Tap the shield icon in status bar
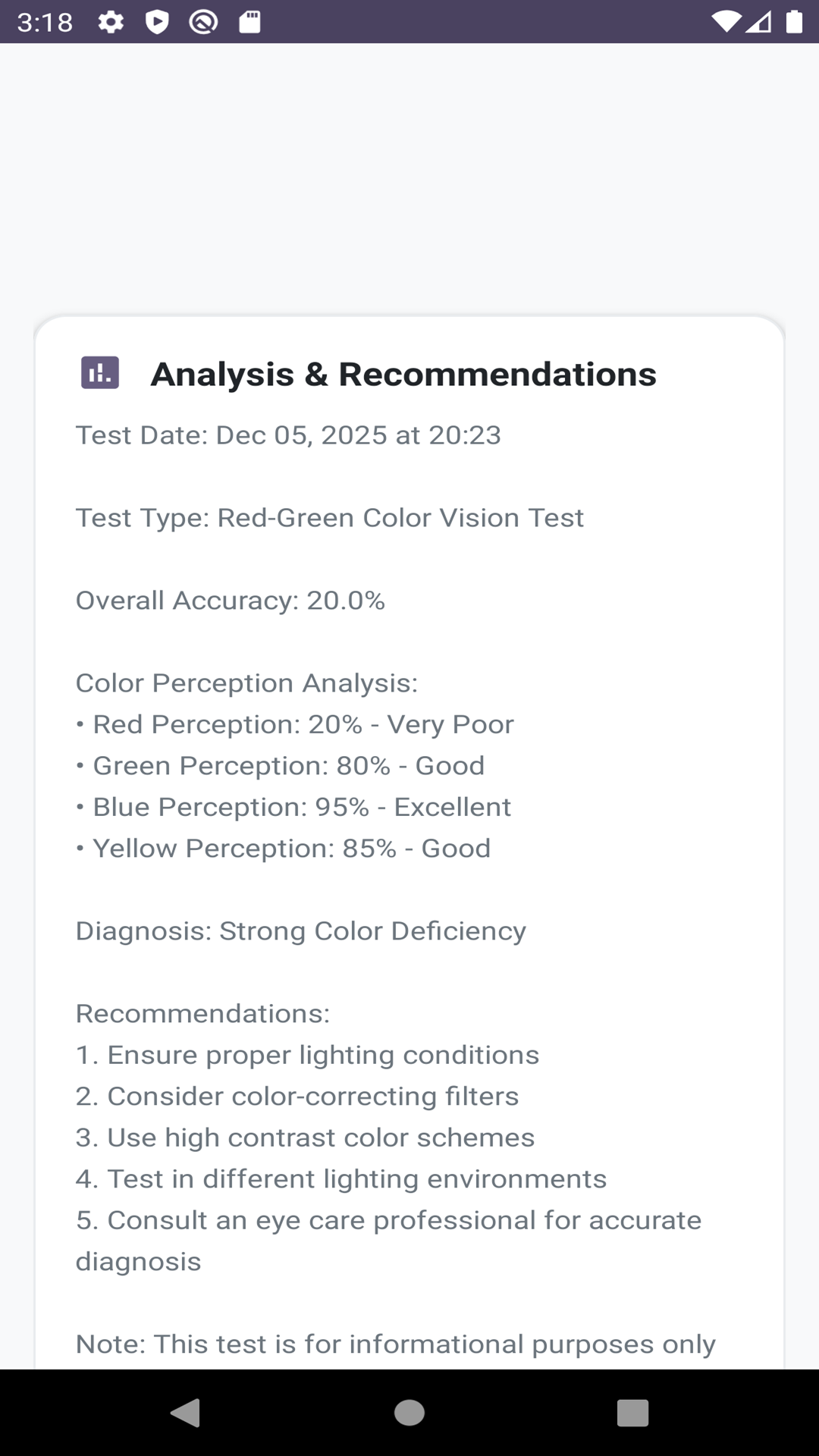The image size is (819, 1456). tap(157, 22)
